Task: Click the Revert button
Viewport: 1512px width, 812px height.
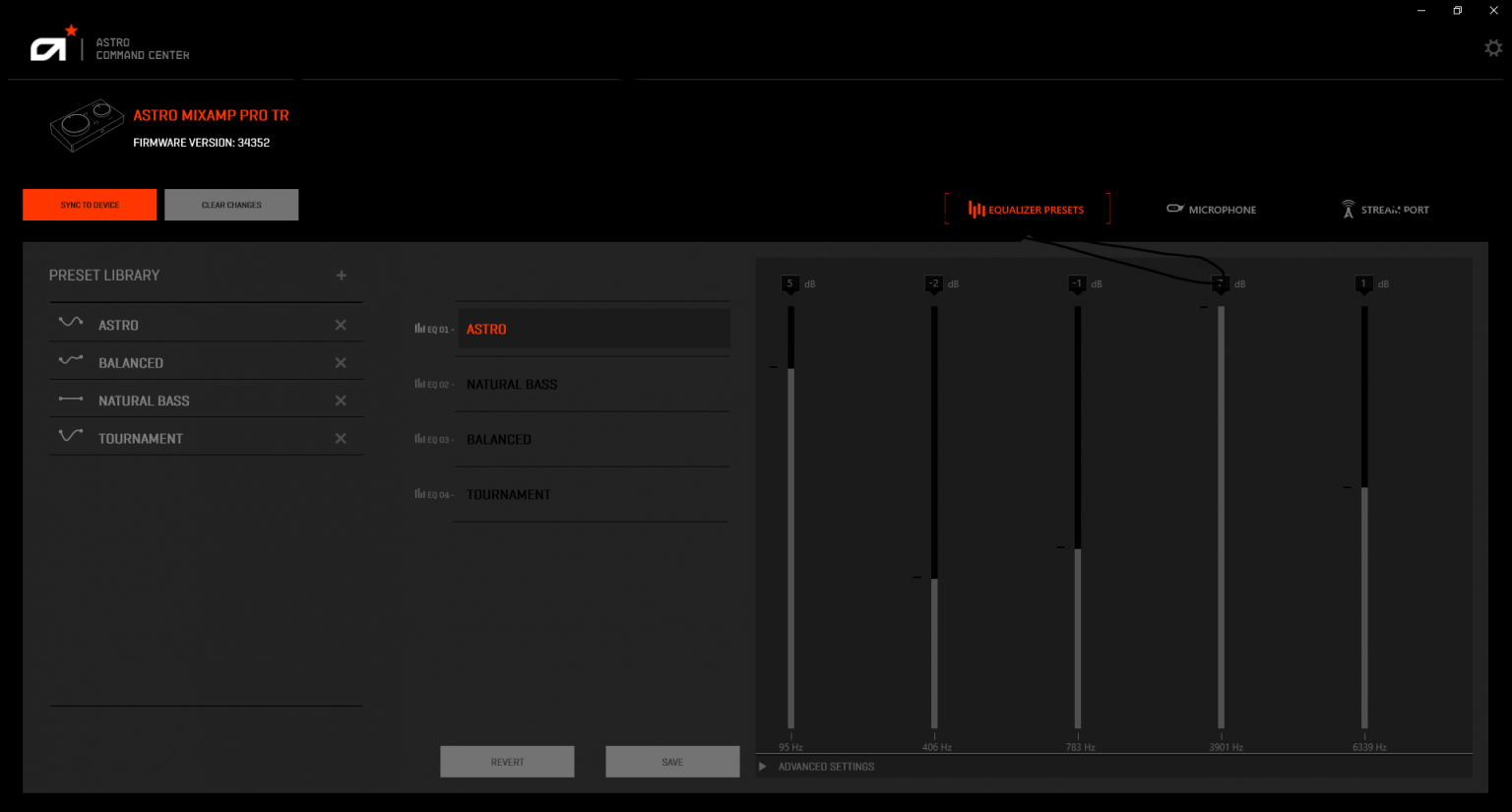Action: click(x=507, y=762)
